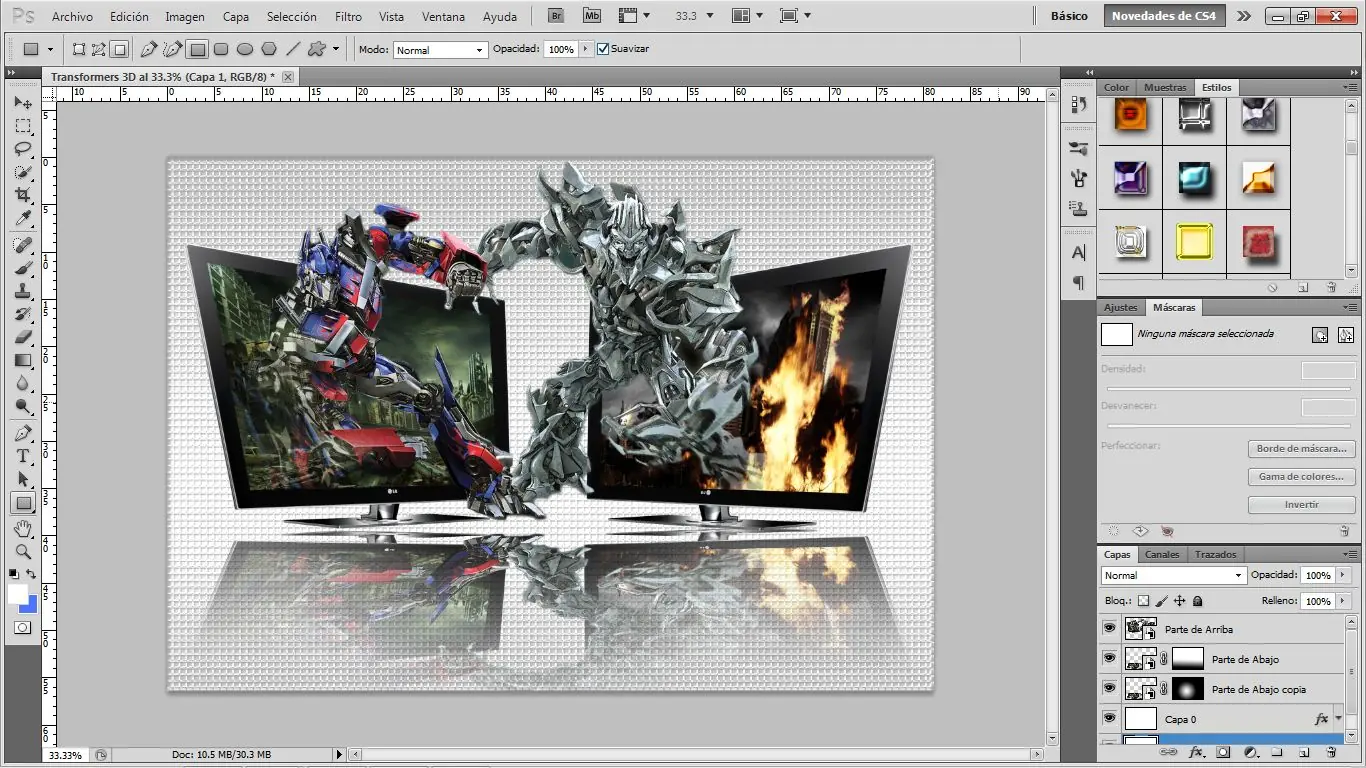Select the Horizontal Type tool
1366x768 pixels.
(x=23, y=457)
